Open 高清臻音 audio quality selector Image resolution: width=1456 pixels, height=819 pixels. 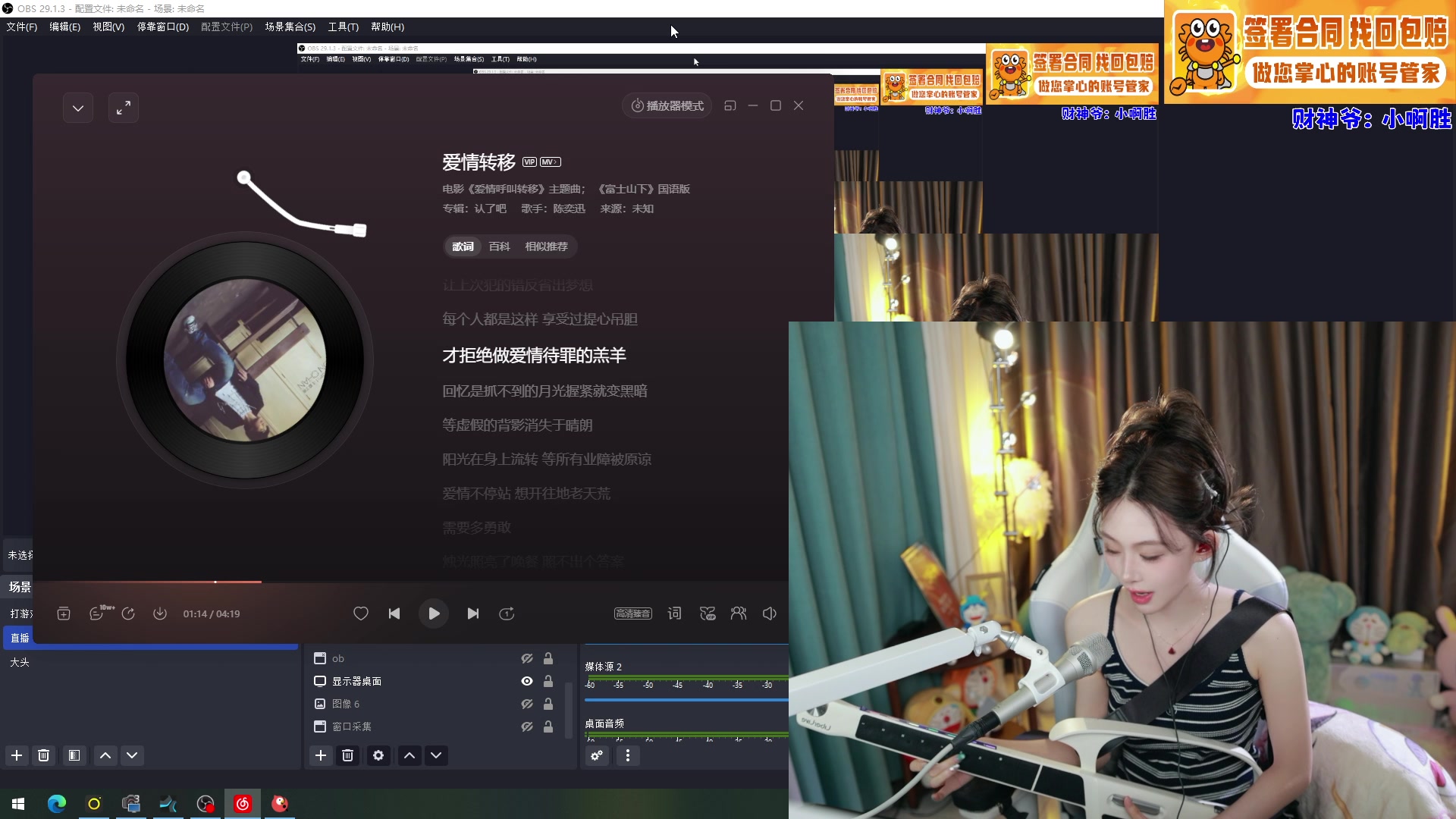click(x=633, y=613)
